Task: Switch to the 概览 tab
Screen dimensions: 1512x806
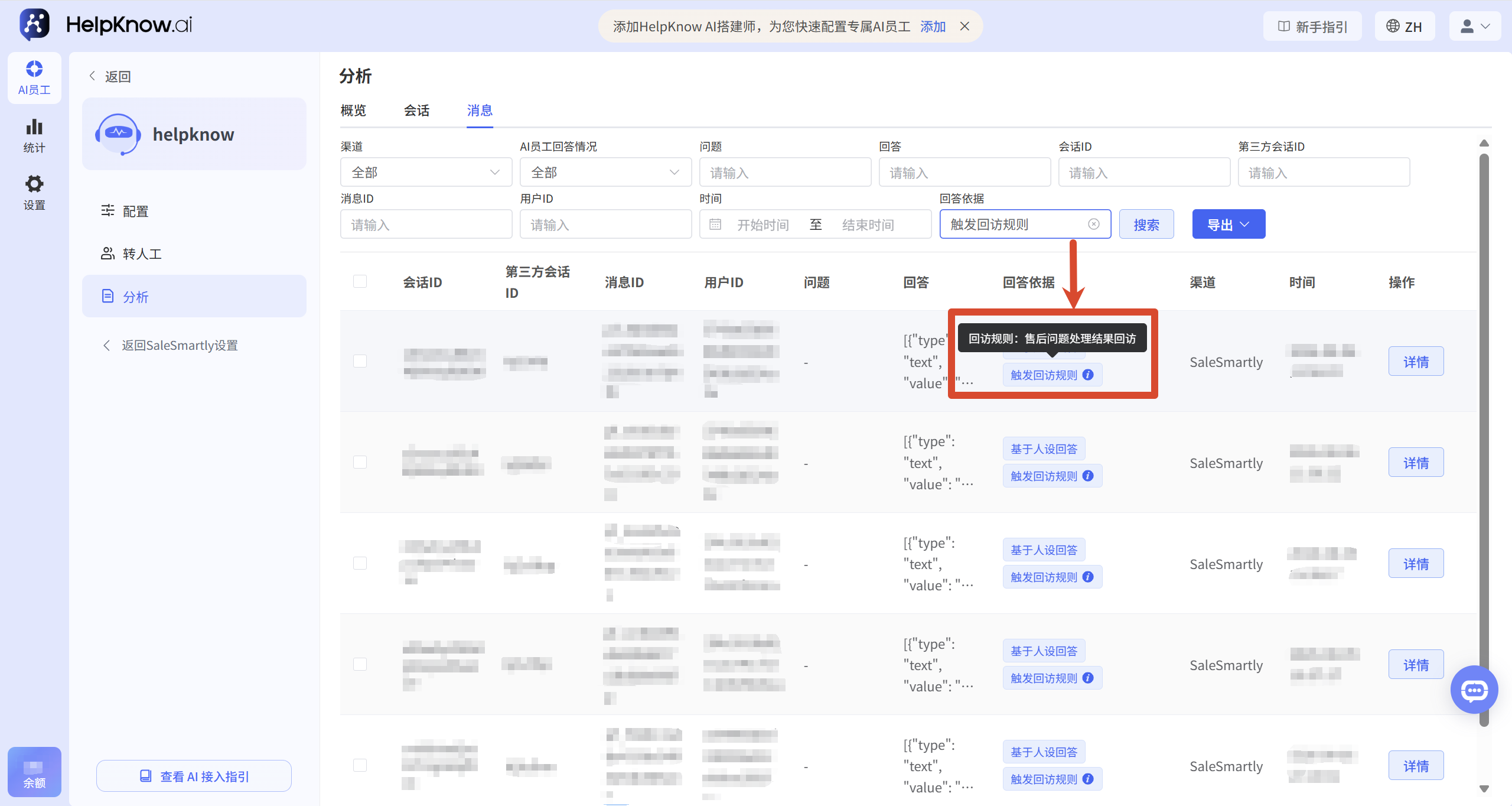Action: click(353, 110)
